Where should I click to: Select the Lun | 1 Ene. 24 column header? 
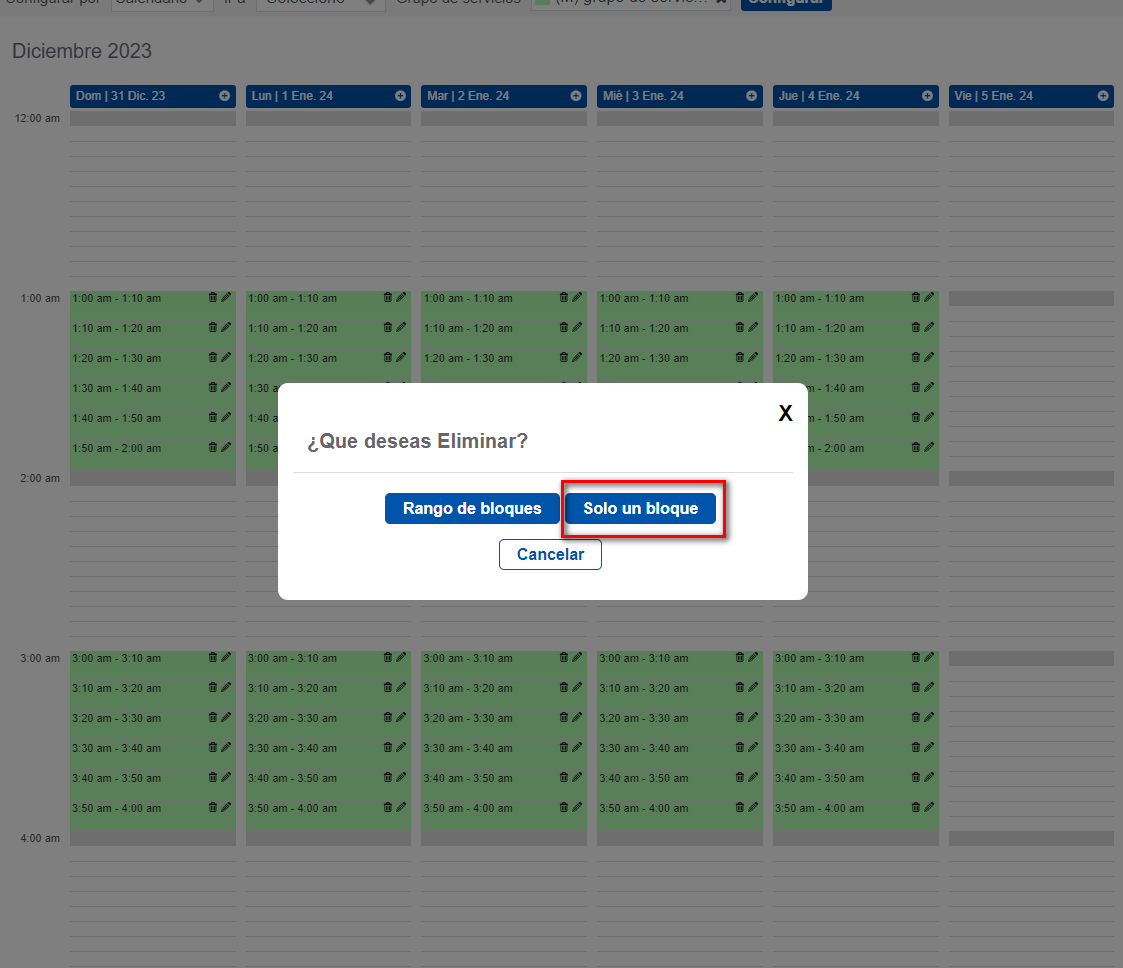tap(328, 96)
